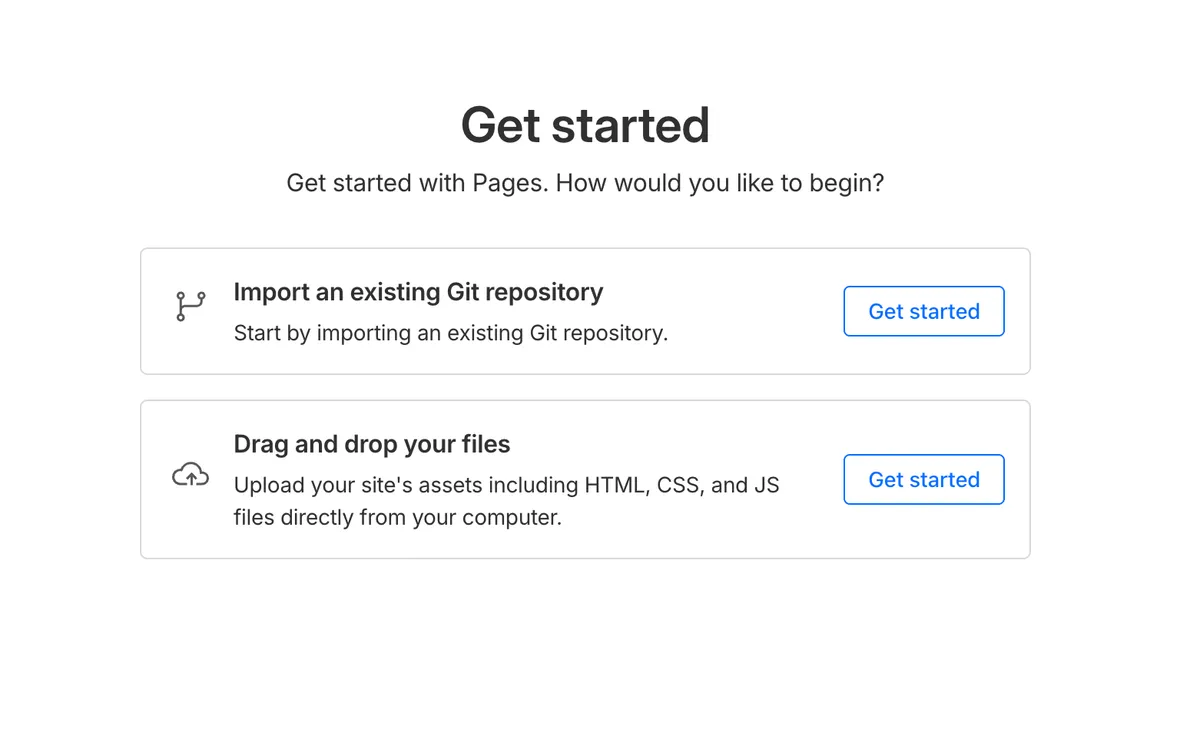
Task: Select the branching icon beside Import an existing Git repository
Action: click(189, 305)
